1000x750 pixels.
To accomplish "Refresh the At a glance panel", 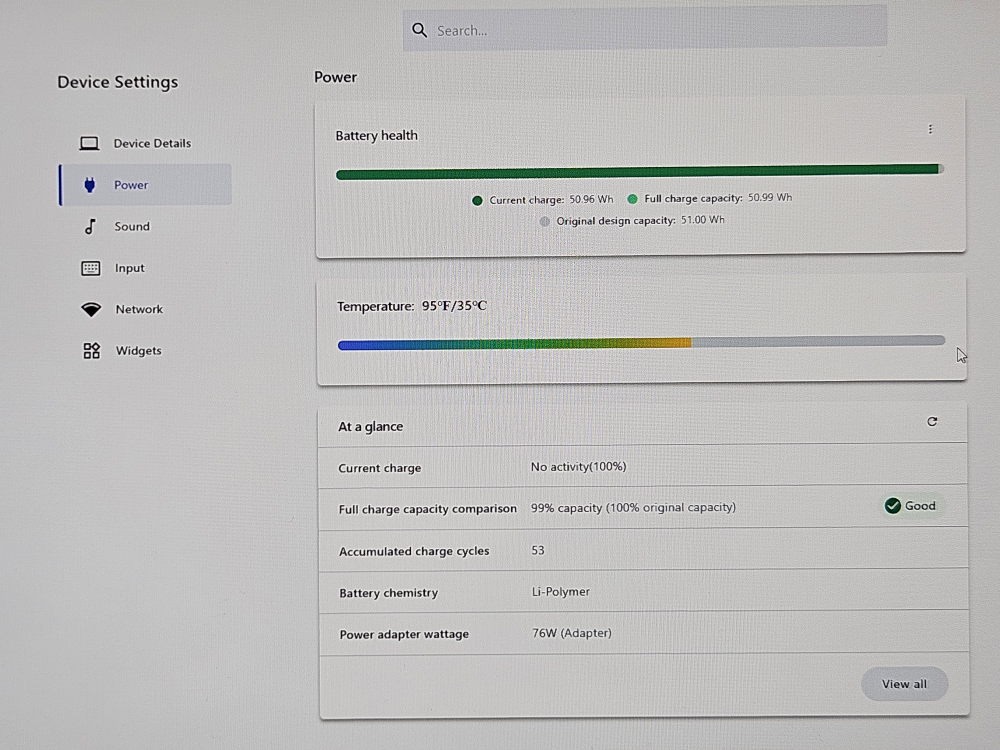I will point(932,422).
